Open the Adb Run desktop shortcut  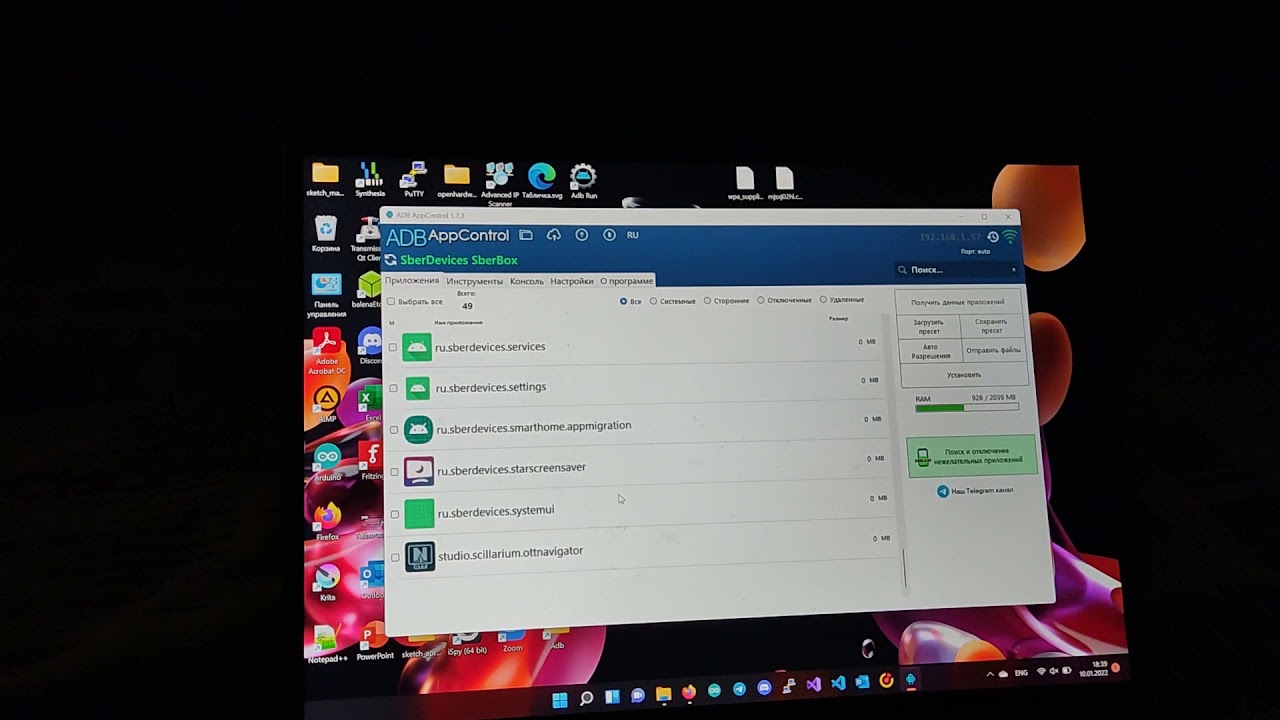583,181
